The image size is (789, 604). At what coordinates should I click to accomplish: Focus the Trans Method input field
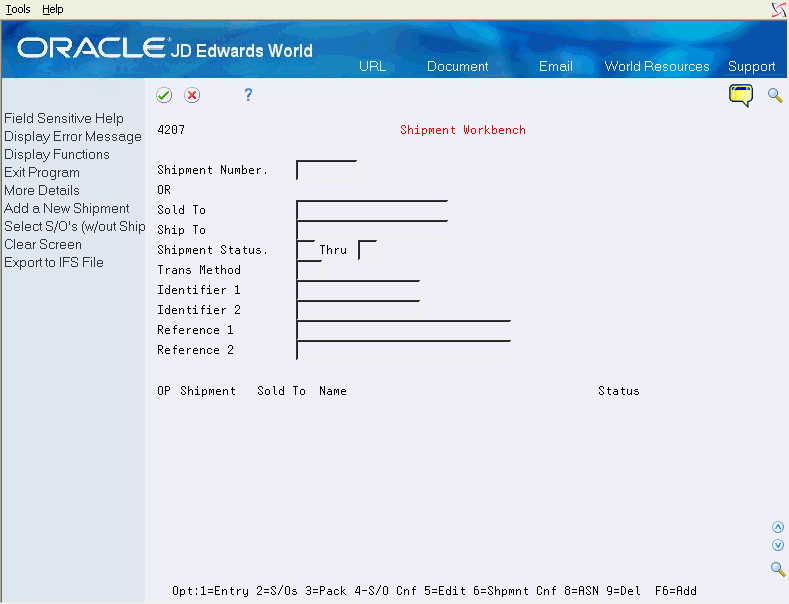[309, 270]
